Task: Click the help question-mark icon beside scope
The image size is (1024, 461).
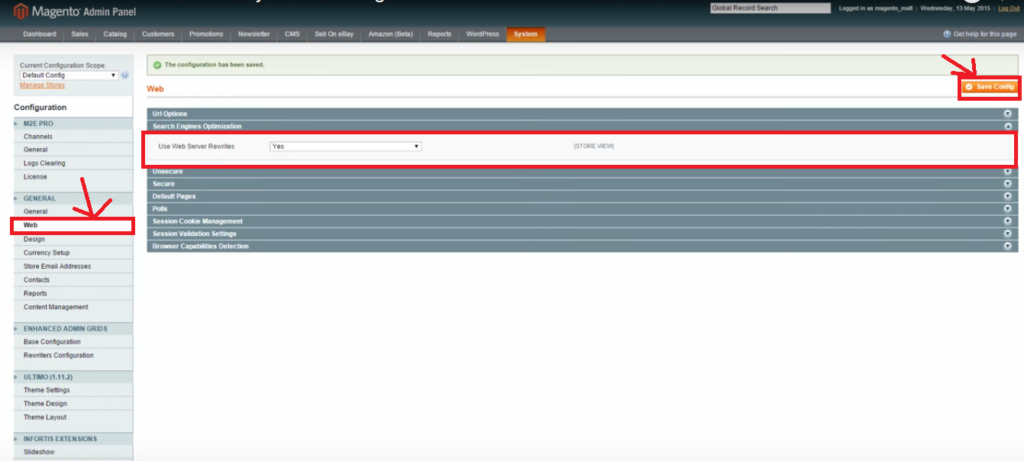Action: 125,75
